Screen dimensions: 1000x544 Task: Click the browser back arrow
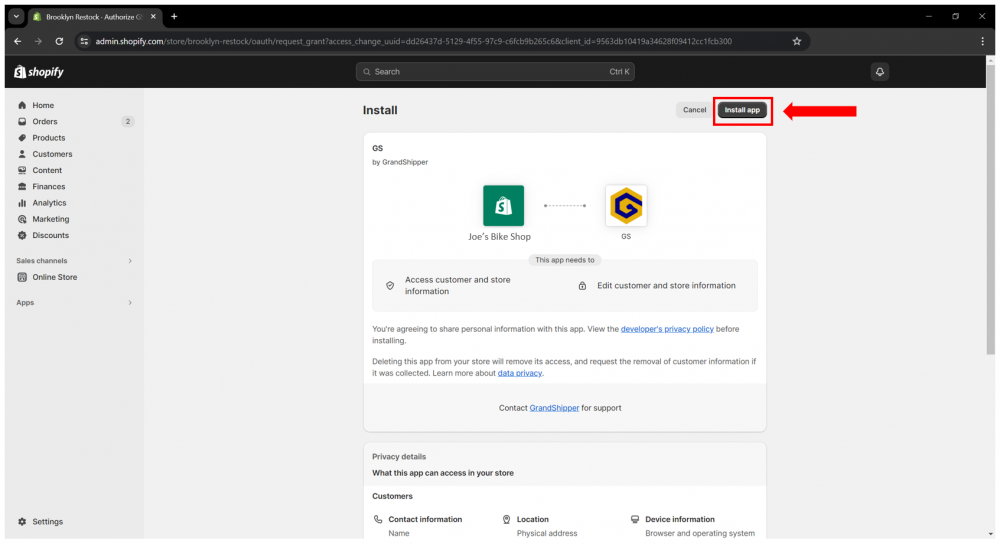click(18, 41)
